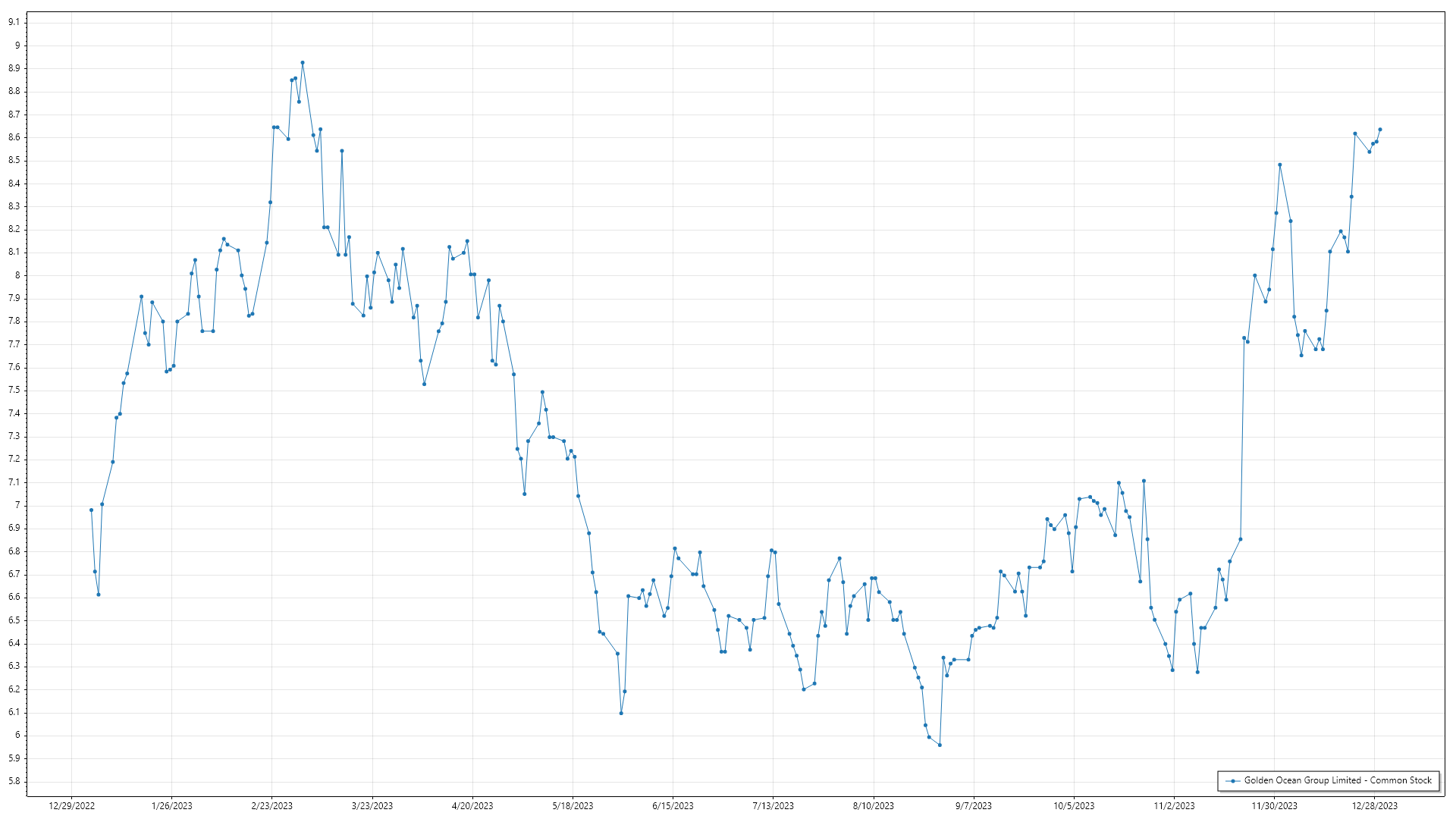Image resolution: width=1456 pixels, height=819 pixels.
Task: Click the legend line marker icon
Action: (x=1233, y=781)
